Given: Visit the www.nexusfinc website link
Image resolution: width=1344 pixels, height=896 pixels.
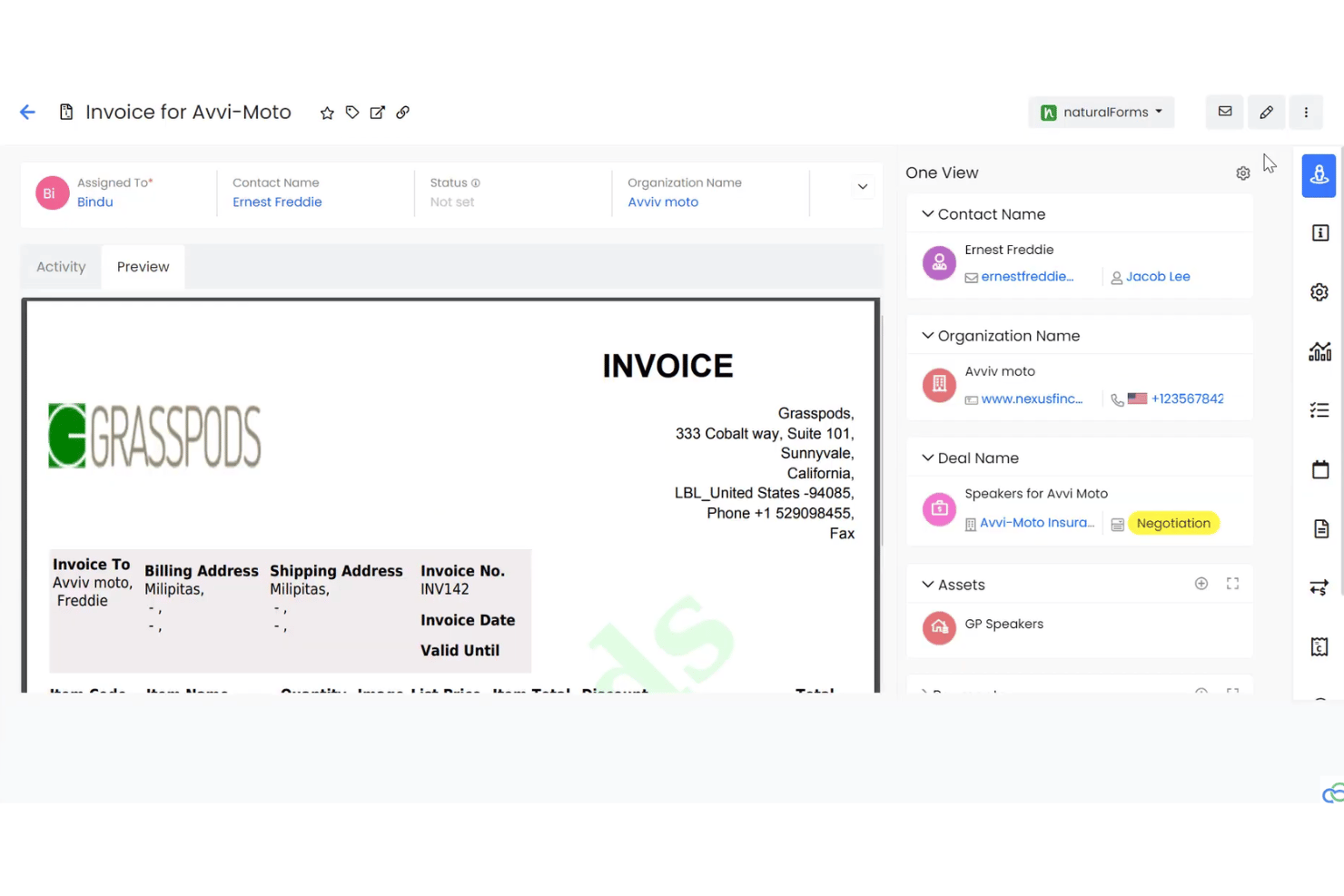Looking at the screenshot, I should point(1032,399).
